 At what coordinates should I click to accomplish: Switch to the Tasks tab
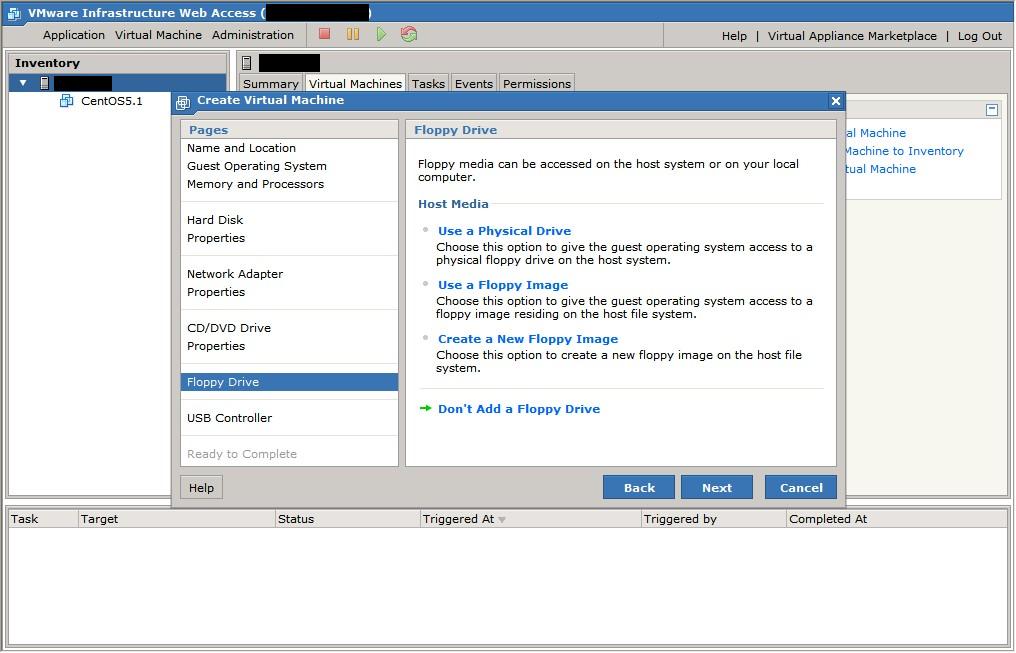(x=428, y=84)
